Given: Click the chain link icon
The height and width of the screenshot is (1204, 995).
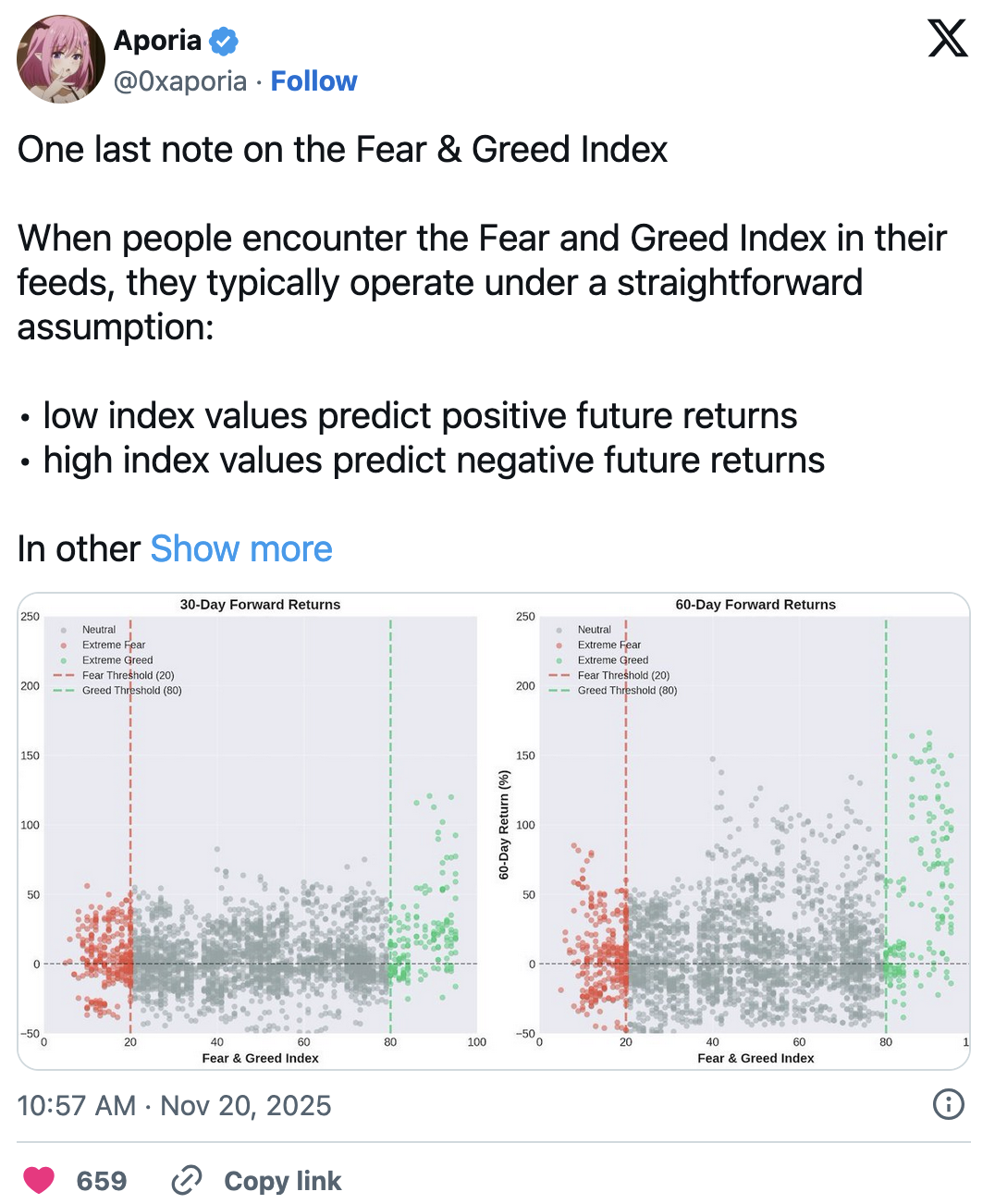Looking at the screenshot, I should pyautogui.click(x=187, y=1181).
